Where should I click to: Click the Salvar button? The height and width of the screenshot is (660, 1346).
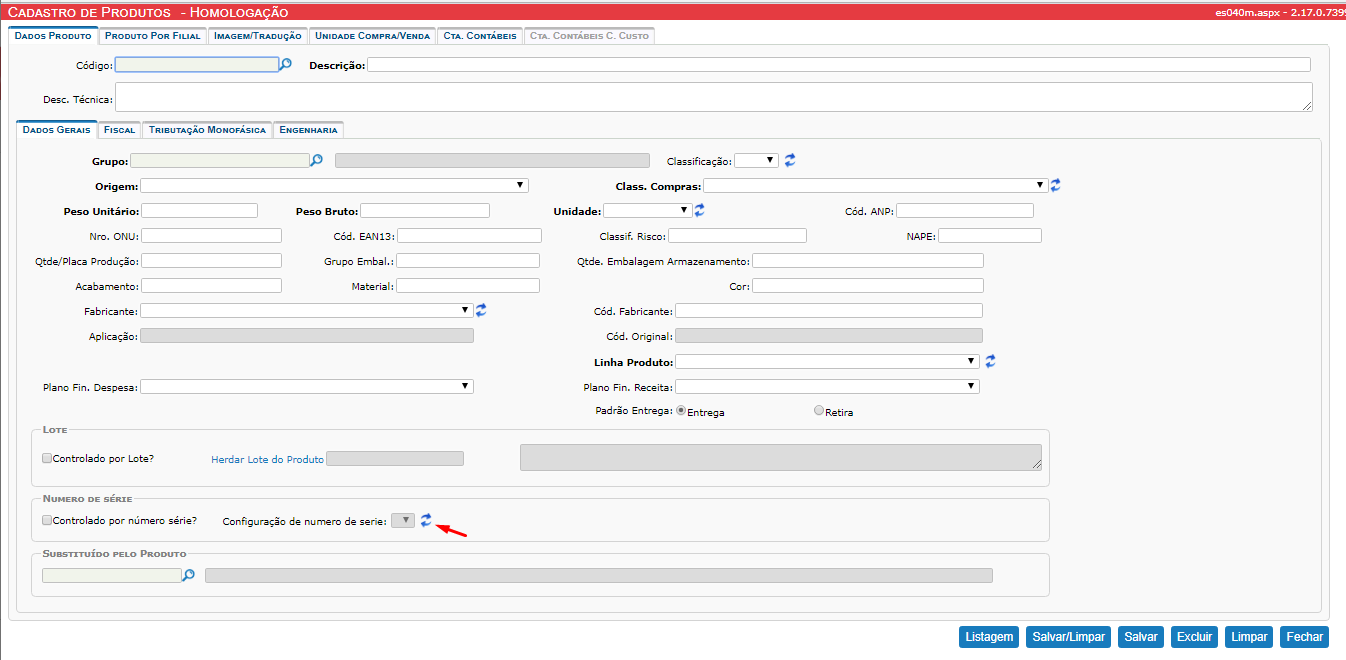(1141, 637)
